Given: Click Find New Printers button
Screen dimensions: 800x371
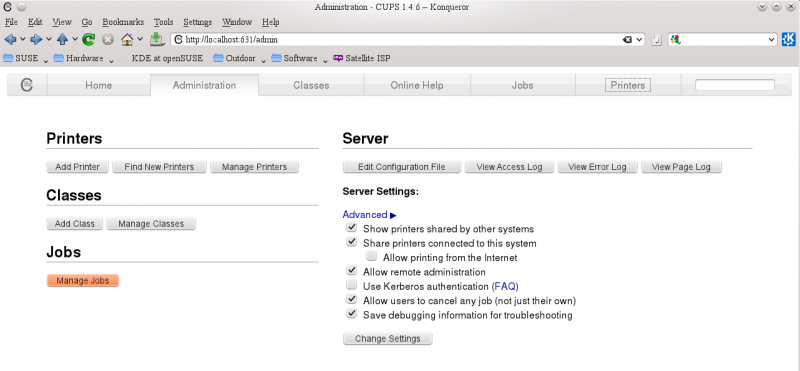Looking at the screenshot, I should [x=159, y=167].
